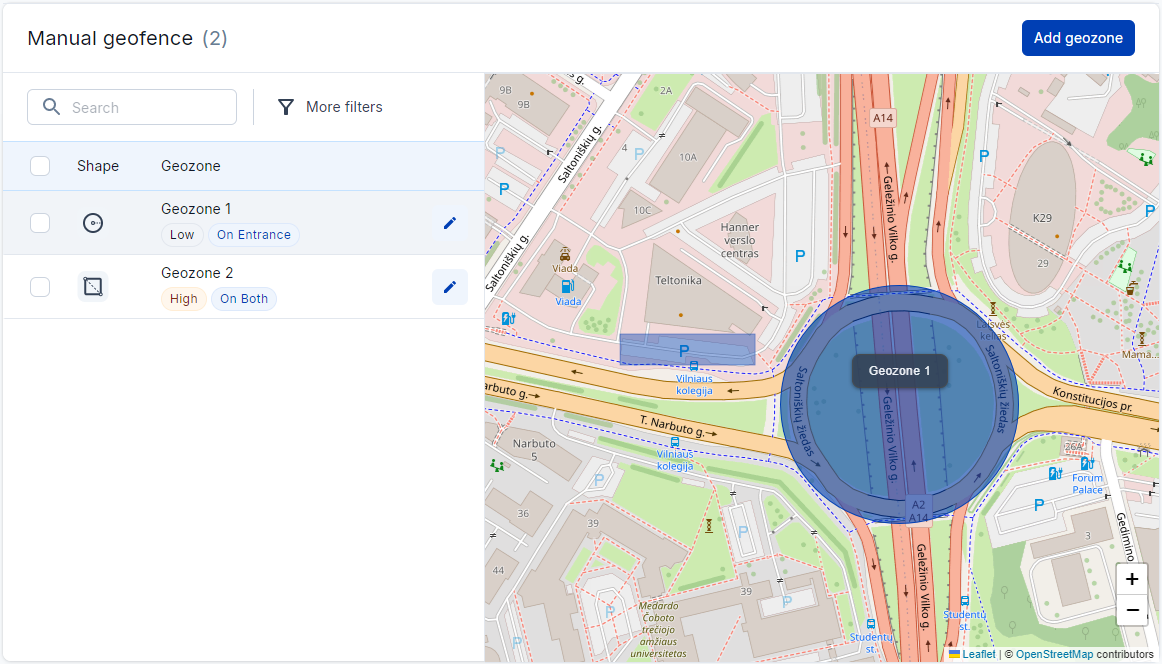1162x664 pixels.
Task: Click the funnel filter icon
Action: (286, 107)
